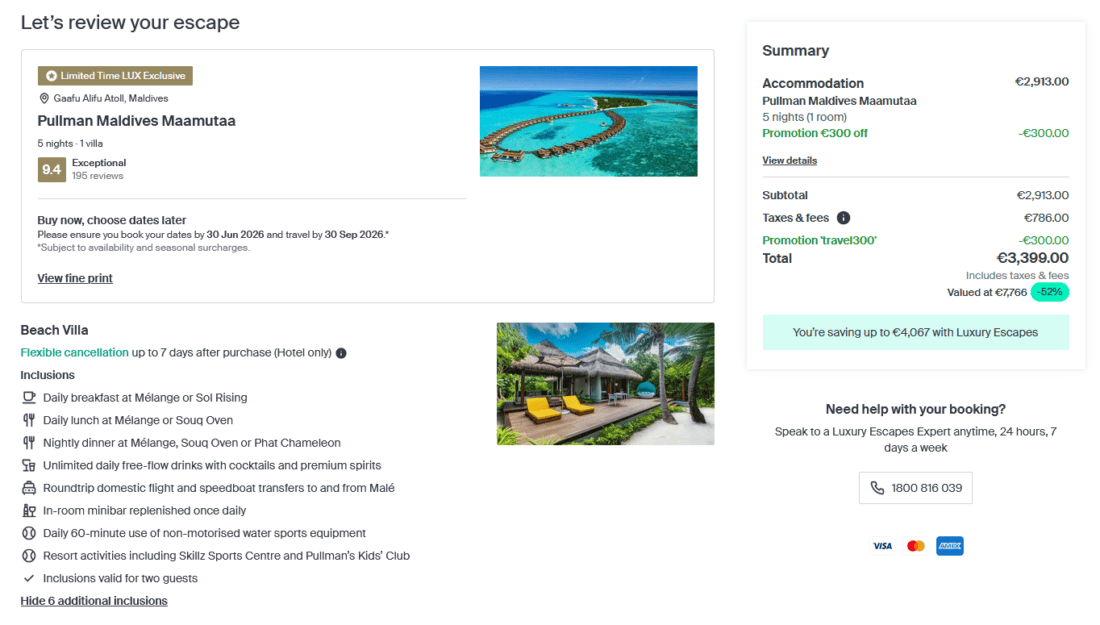Click the American Express logo
Image resolution: width=1100 pixels, height=625 pixels.
pos(949,546)
